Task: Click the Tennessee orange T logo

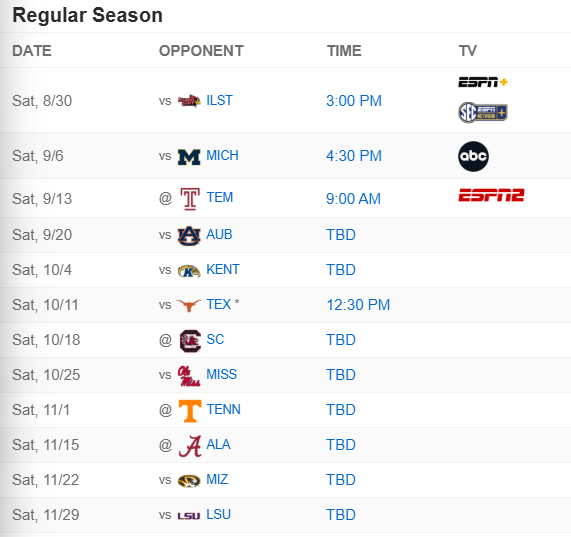Action: click(190, 411)
